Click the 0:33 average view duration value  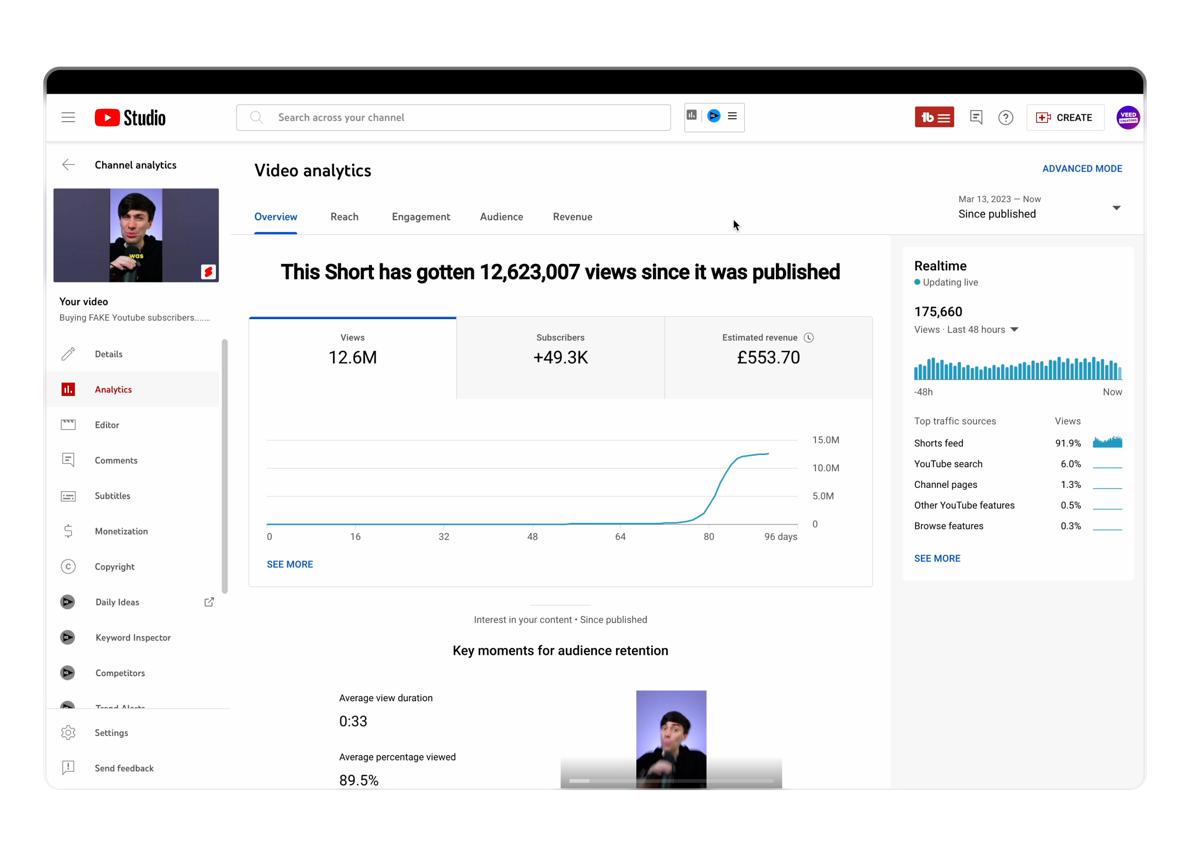(x=353, y=721)
